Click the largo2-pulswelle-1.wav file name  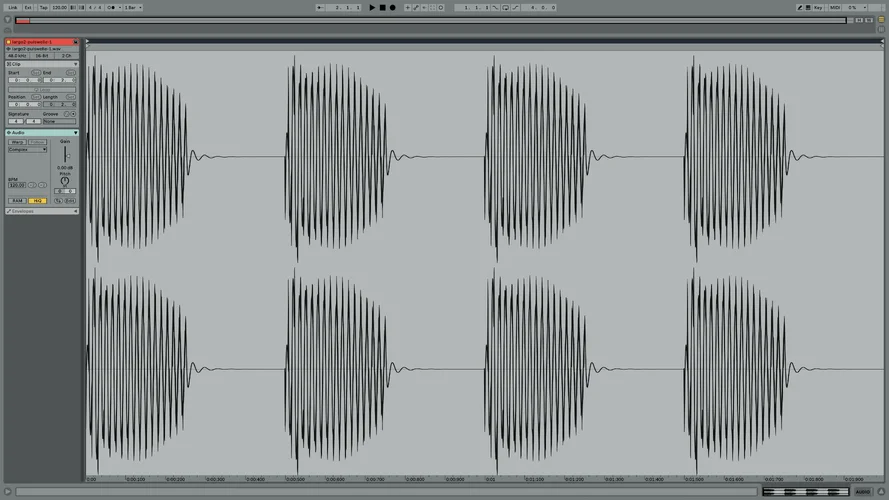point(36,49)
